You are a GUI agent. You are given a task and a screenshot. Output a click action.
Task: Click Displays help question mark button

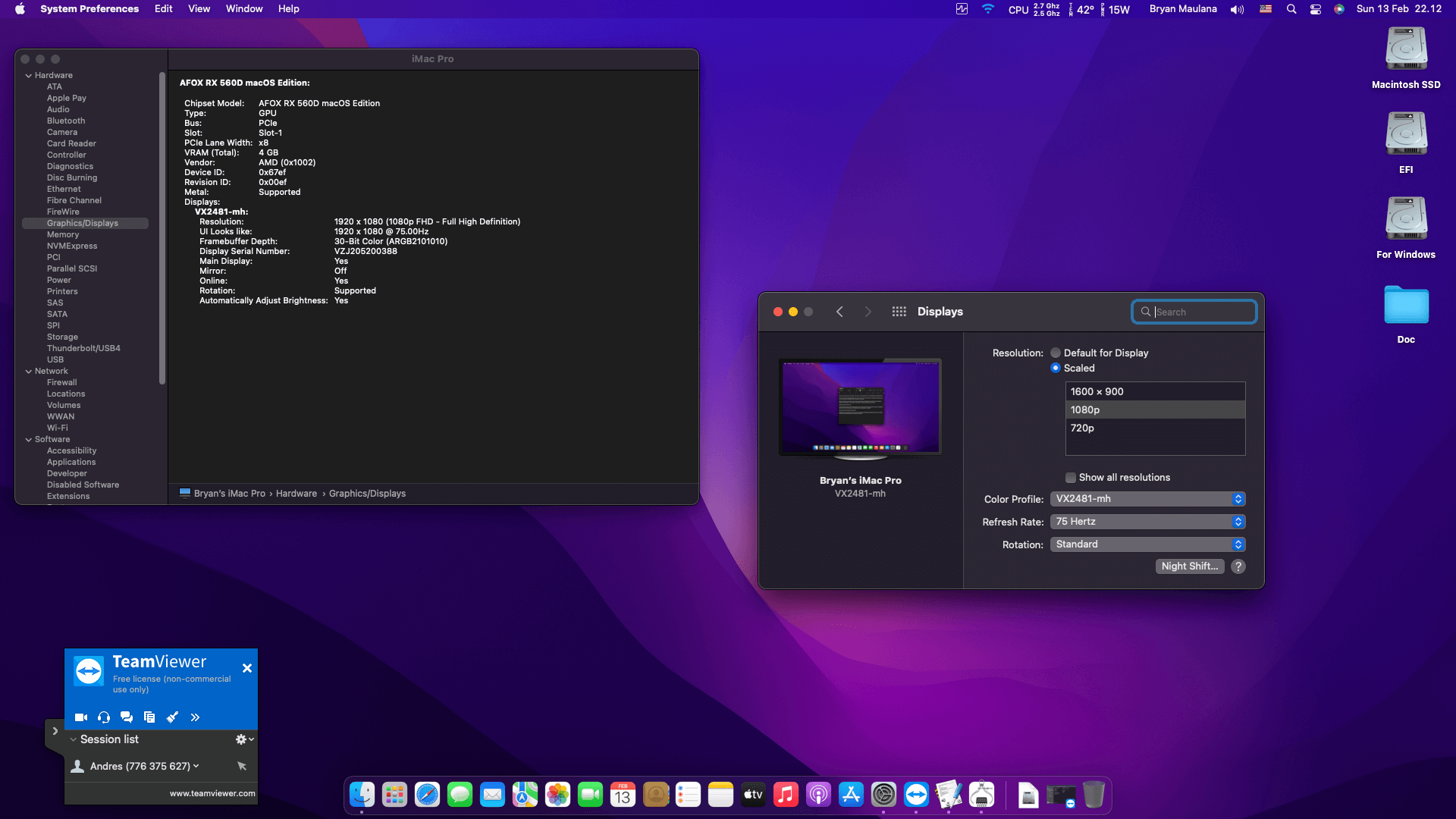(x=1238, y=566)
